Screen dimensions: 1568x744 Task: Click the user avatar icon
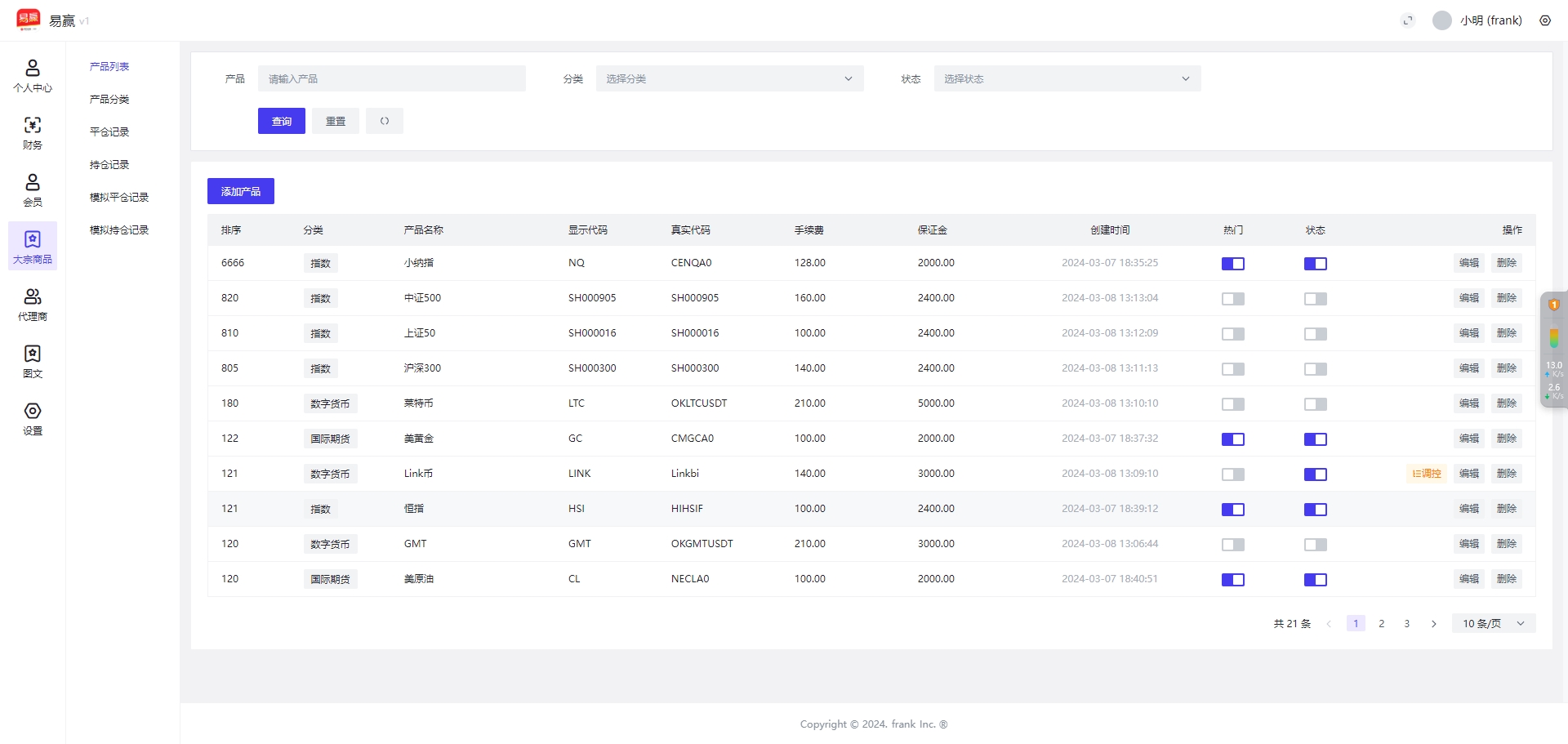1442,20
